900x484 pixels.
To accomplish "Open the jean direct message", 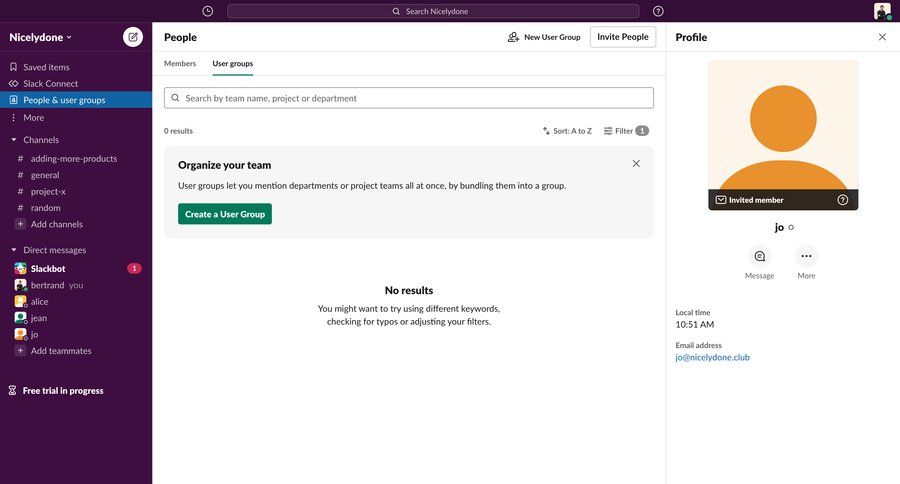I will pyautogui.click(x=76, y=318).
